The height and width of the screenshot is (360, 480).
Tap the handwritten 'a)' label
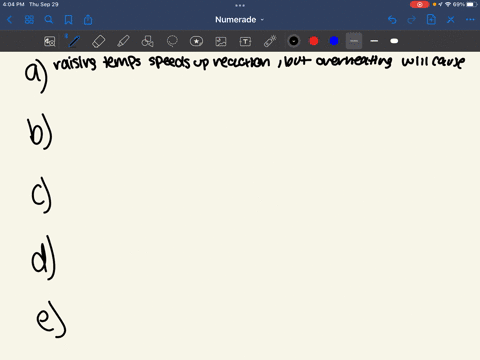pos(37,76)
